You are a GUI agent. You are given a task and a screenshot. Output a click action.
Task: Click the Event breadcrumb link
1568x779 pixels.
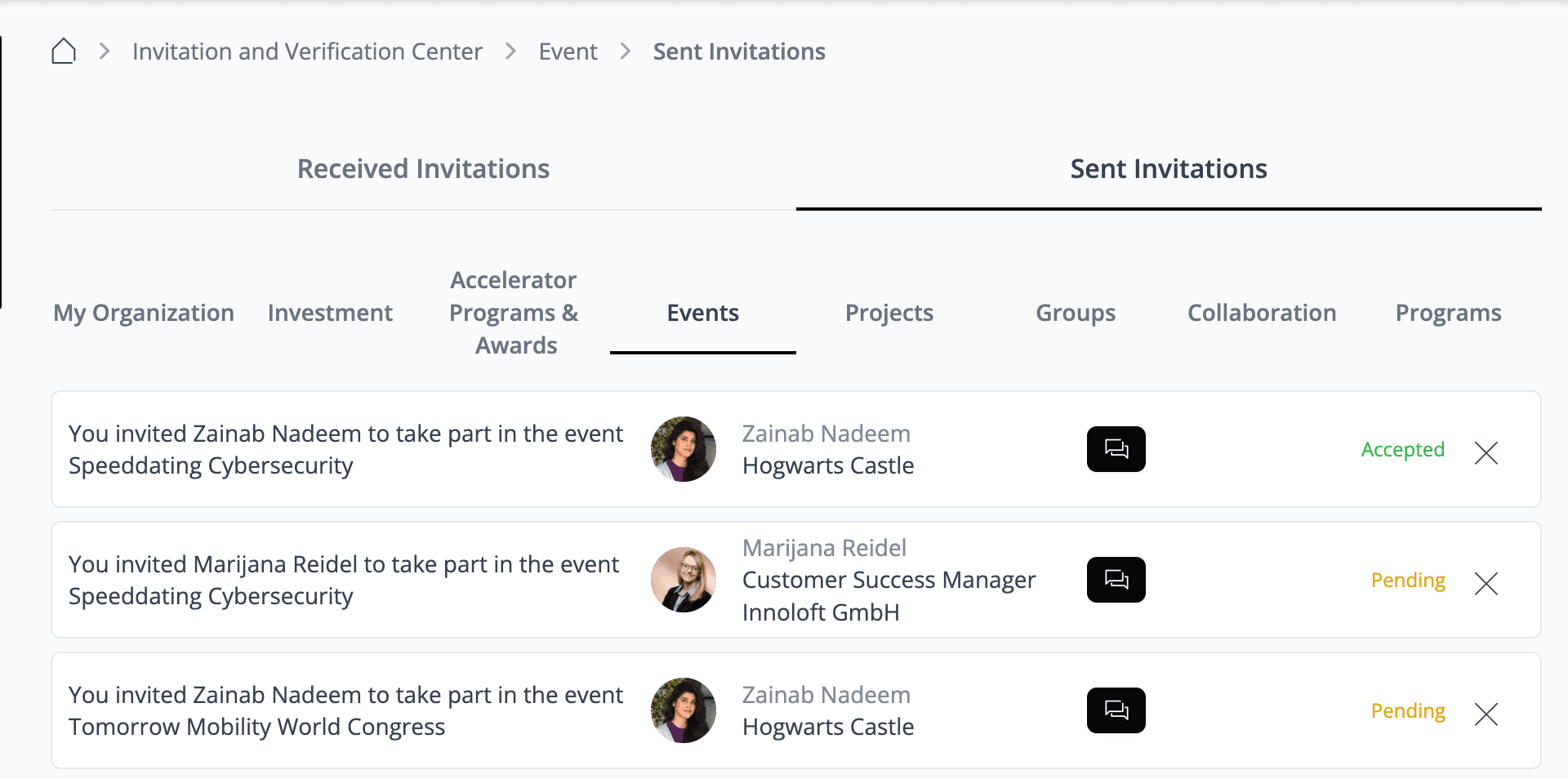tap(568, 51)
